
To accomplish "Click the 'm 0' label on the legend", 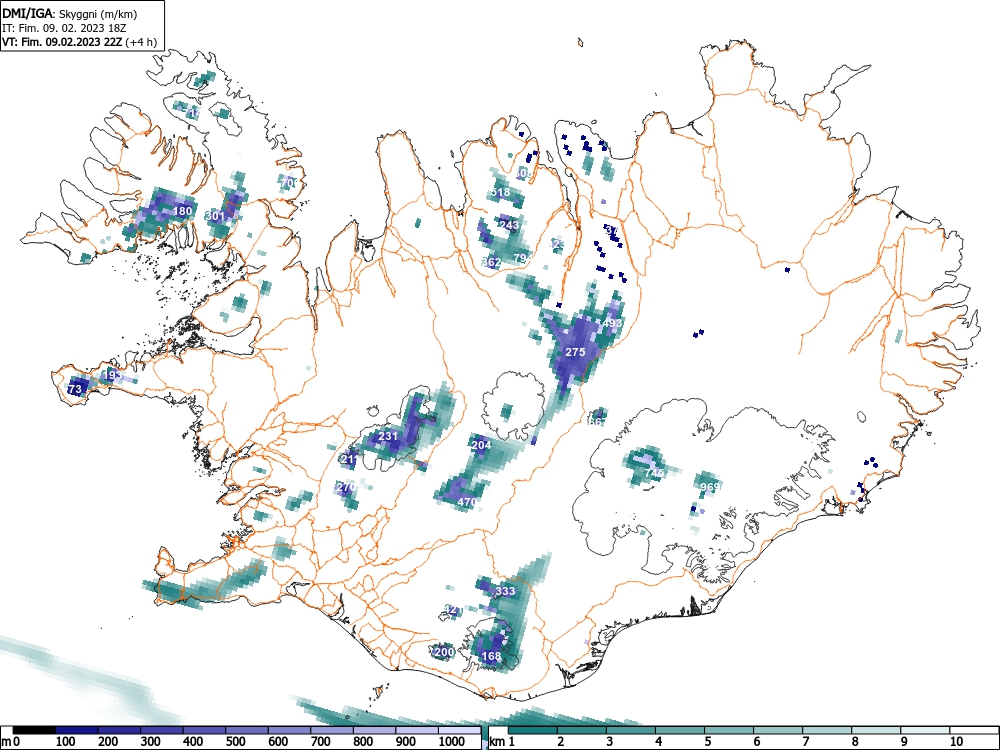I will (x=11, y=742).
